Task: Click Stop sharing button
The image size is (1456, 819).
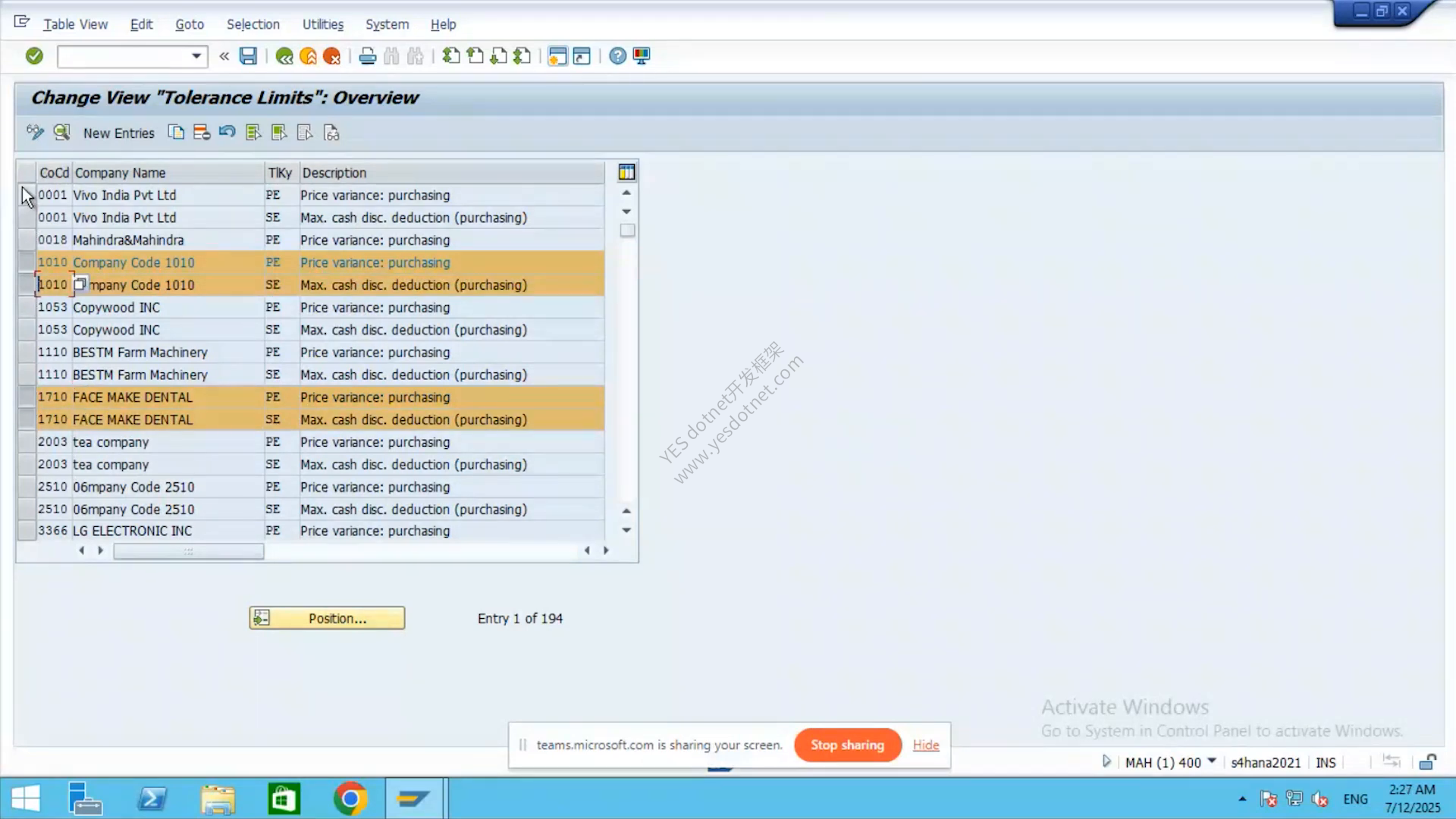Action: (x=848, y=745)
